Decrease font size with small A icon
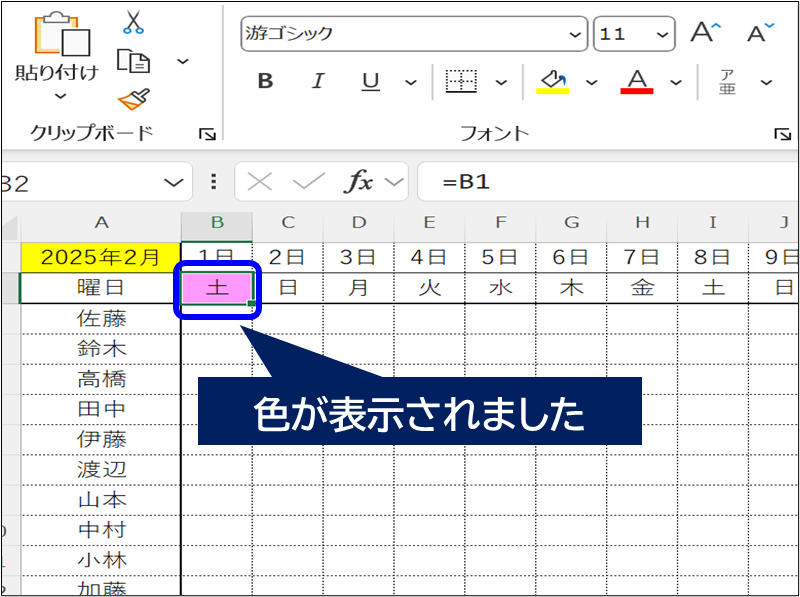Viewport: 800px width, 597px height. coord(761,33)
